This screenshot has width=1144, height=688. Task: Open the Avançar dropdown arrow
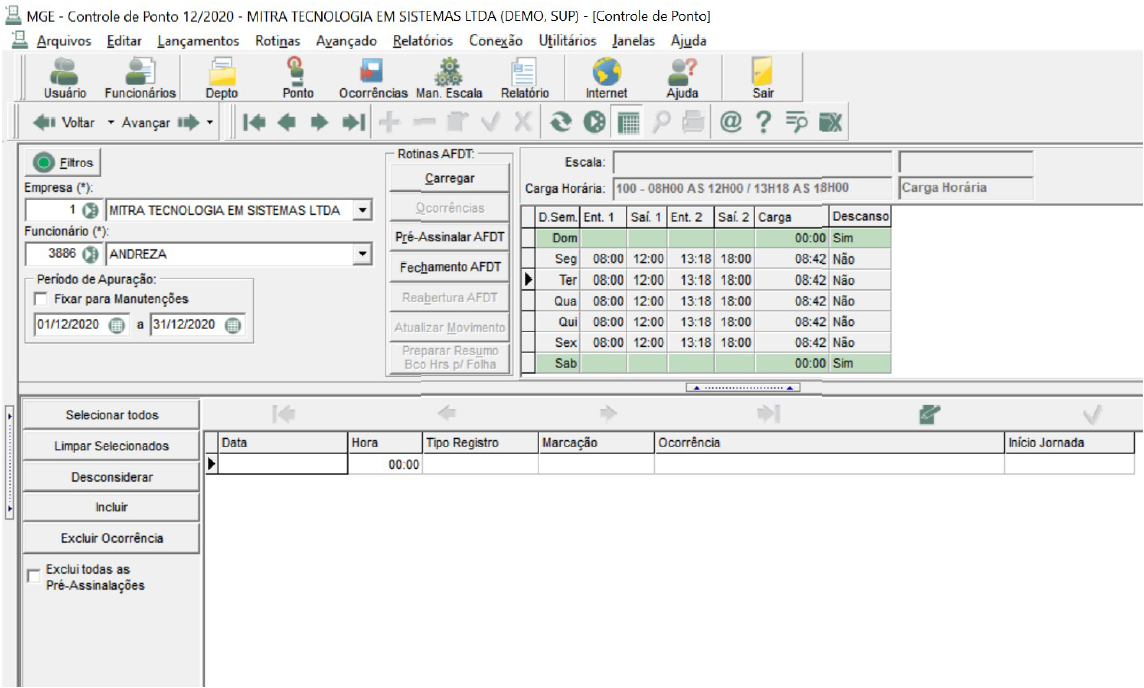point(210,123)
